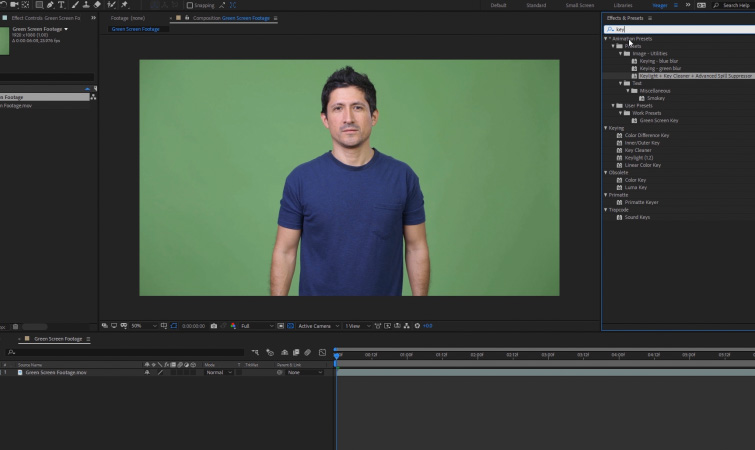Enable the Snapping checkbox
755x450 pixels.
(190, 5)
